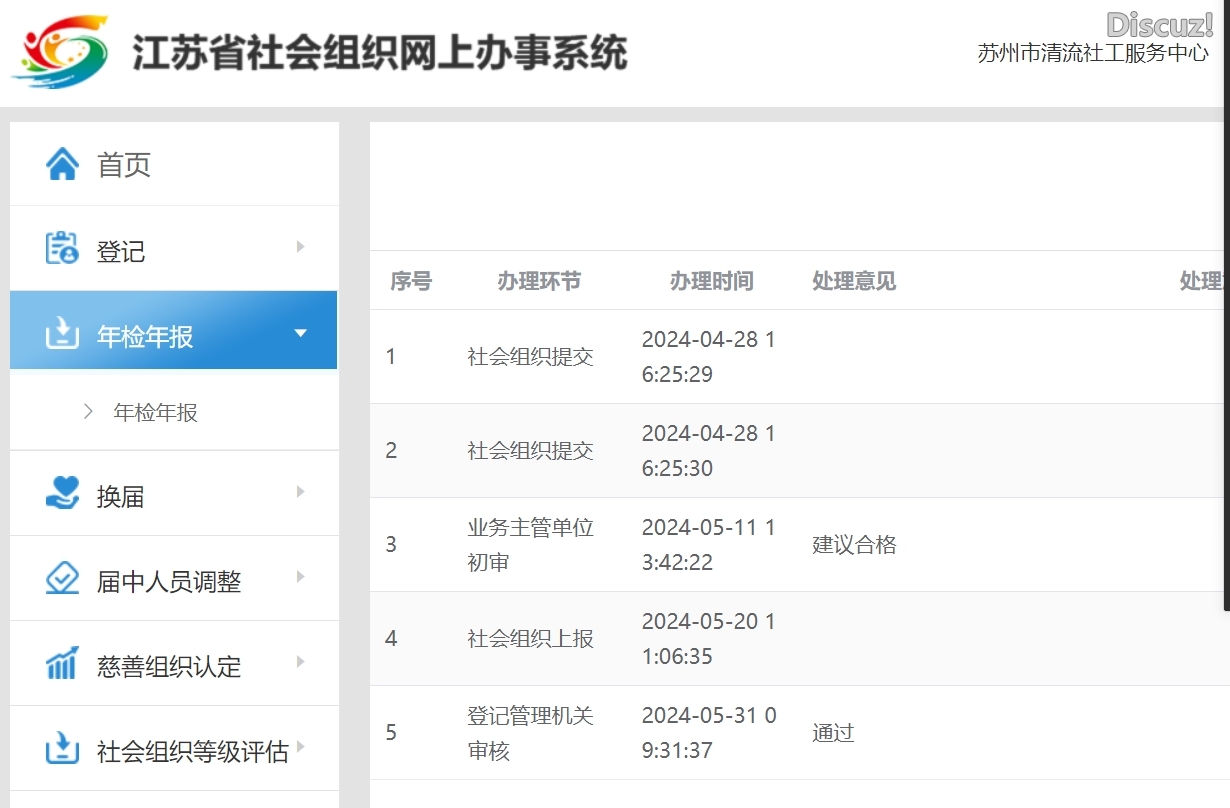This screenshot has width=1230, height=808.
Task: Click the icon beside 社会组织等级评估
Action: tap(62, 749)
